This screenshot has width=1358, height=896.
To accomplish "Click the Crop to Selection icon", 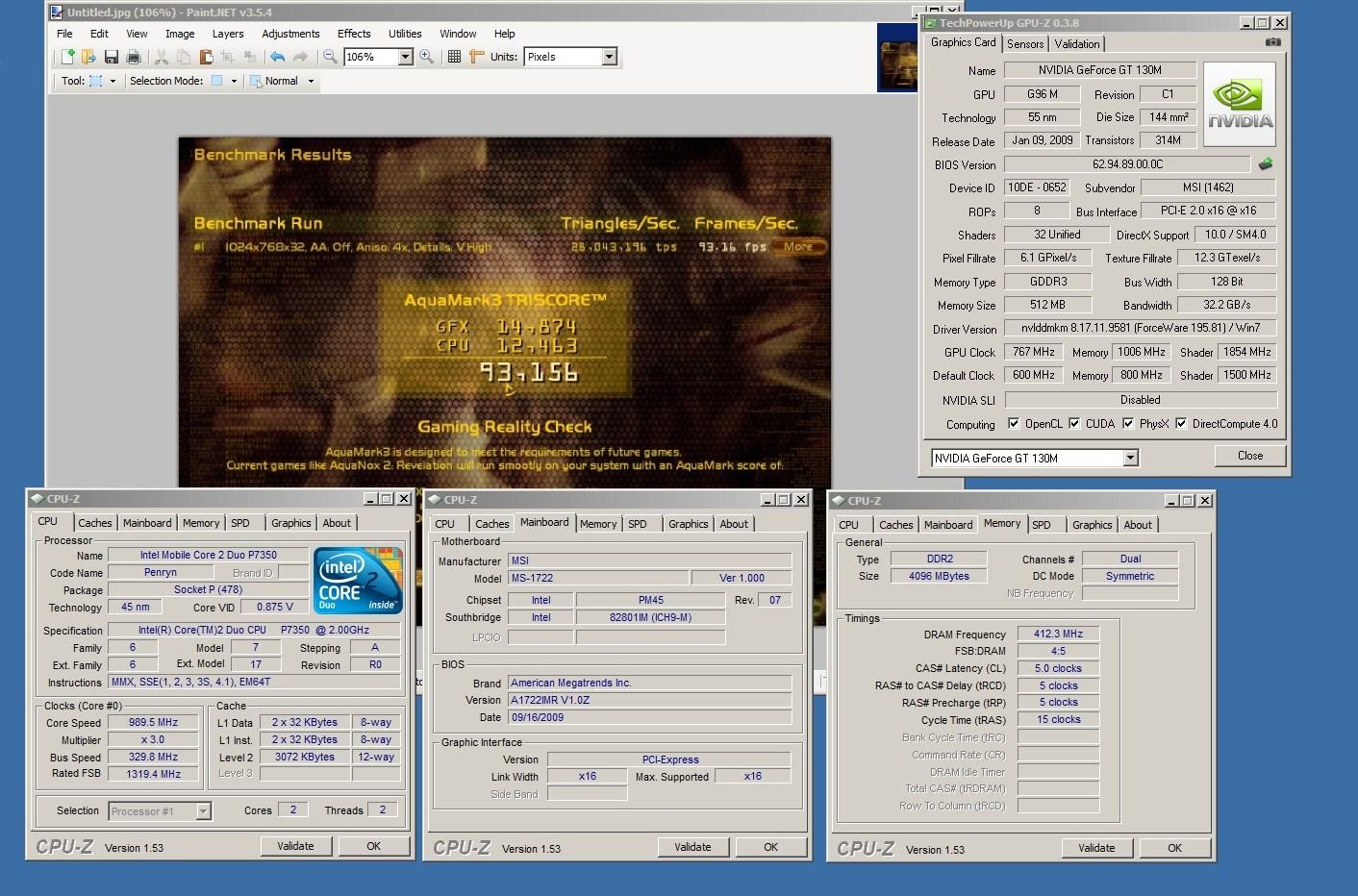I will point(228,57).
